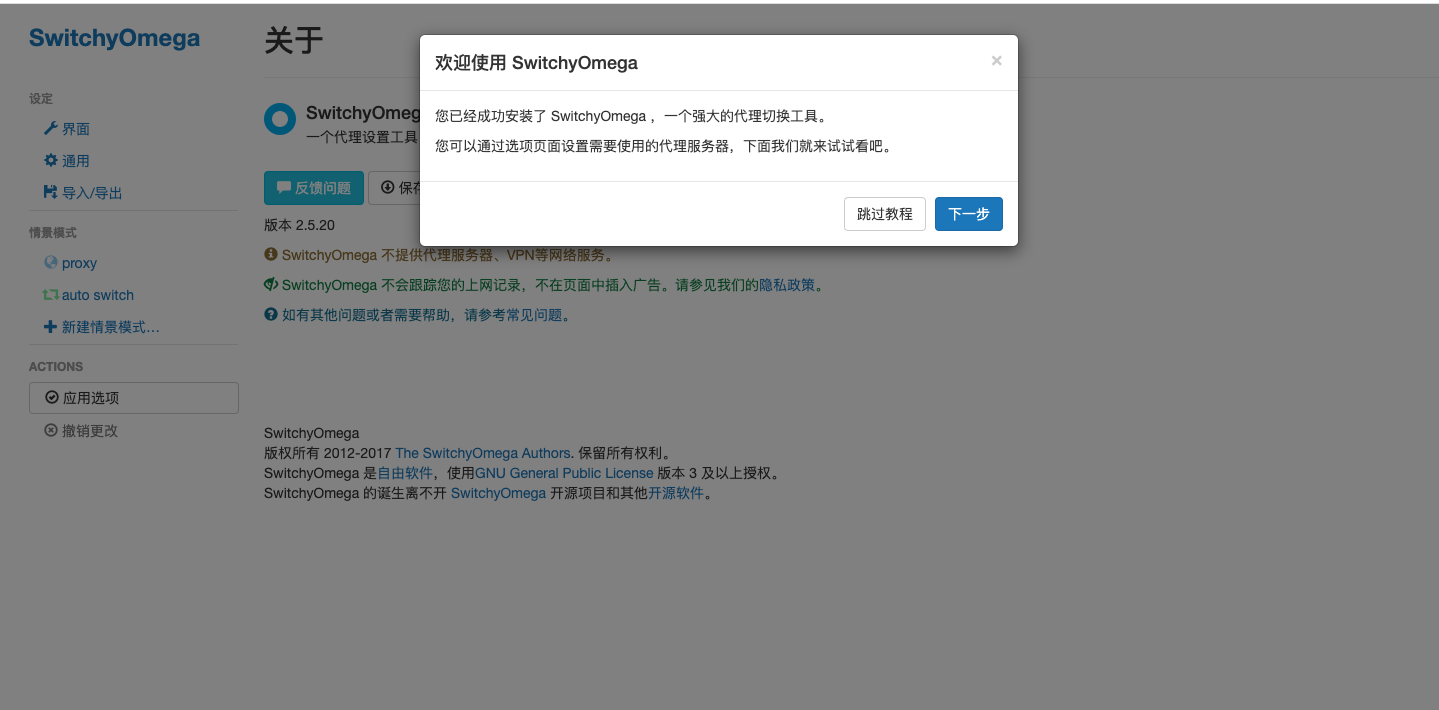Click the ACTIONS section header
This screenshot has height=710, width=1439.
click(56, 367)
